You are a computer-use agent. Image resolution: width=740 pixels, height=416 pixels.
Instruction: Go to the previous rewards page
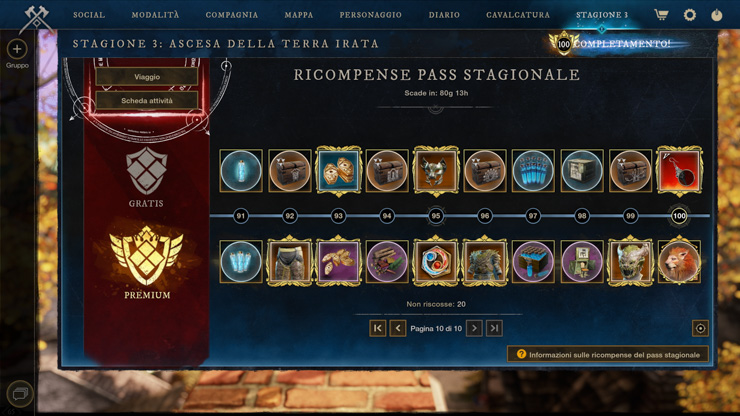click(x=397, y=328)
